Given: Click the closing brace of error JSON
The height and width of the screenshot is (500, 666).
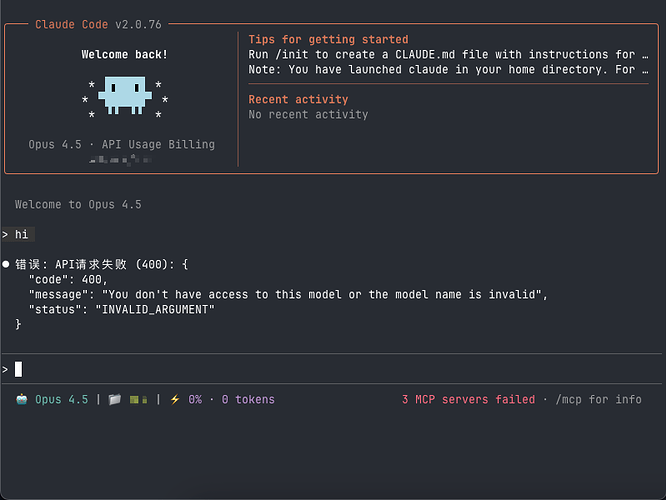Looking at the screenshot, I should (x=18, y=325).
